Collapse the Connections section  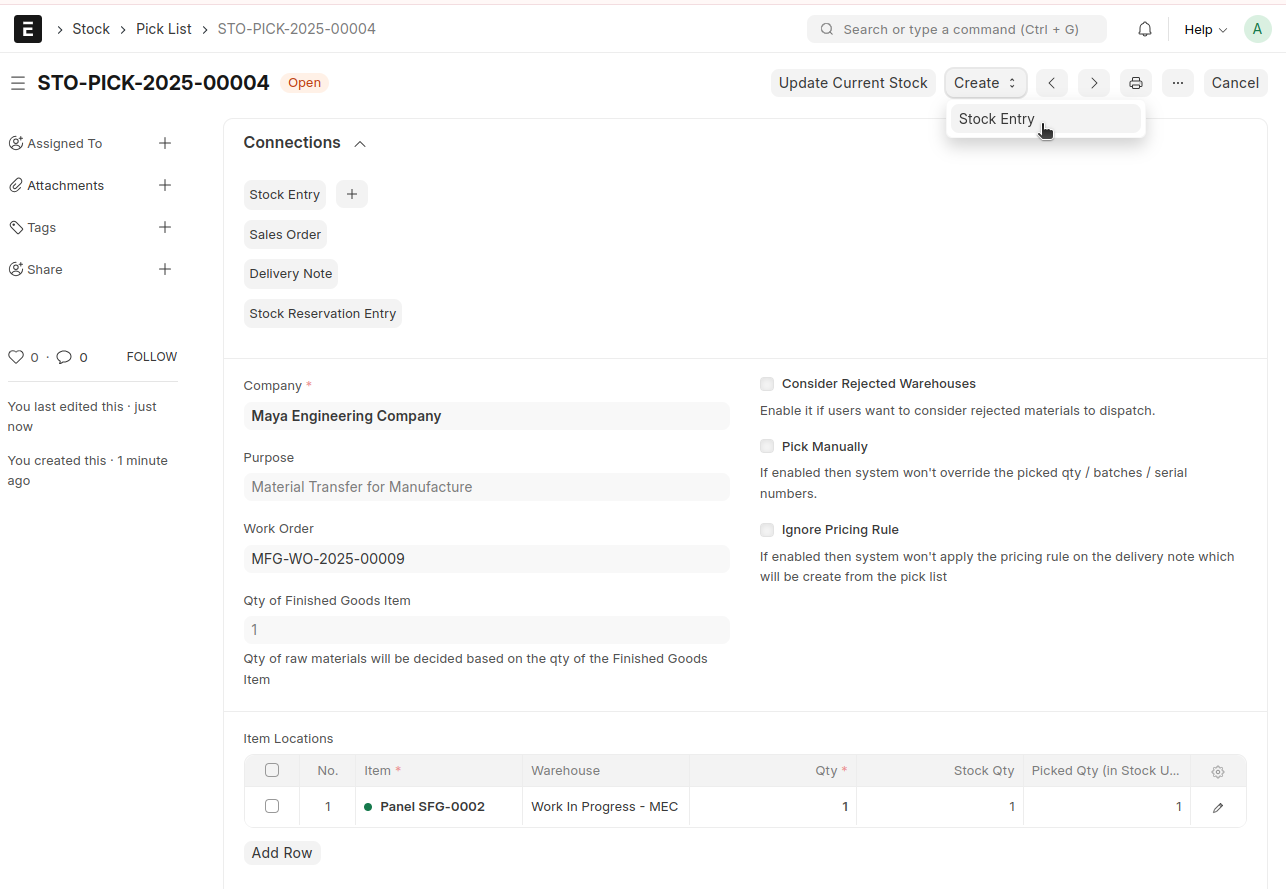[360, 144]
